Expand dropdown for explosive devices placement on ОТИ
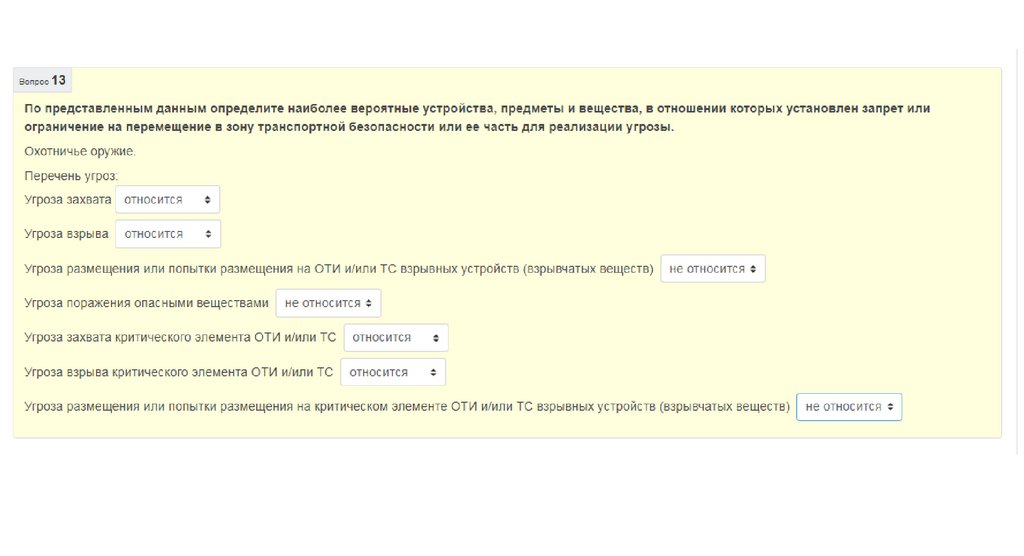 pyautogui.click(x=712, y=269)
